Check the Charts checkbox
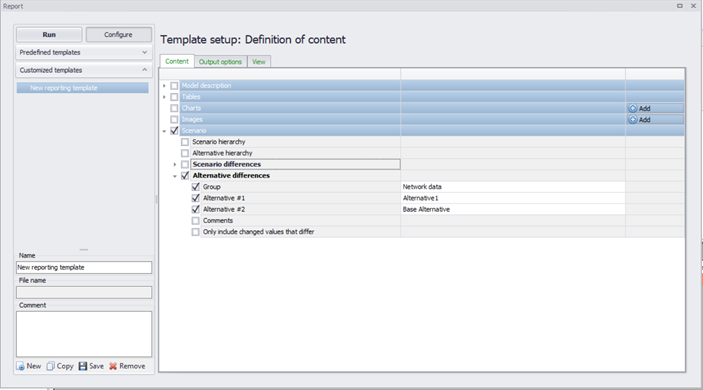This screenshot has height=390, width=703. (x=174, y=108)
